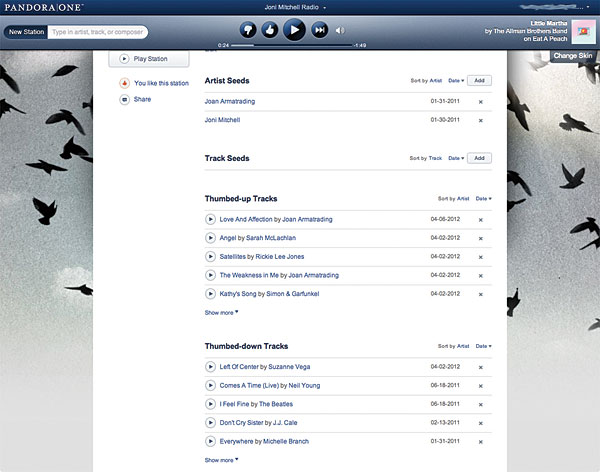Remove the Joni Mitchell artist seed
This screenshot has height=472, width=600.
point(481,121)
